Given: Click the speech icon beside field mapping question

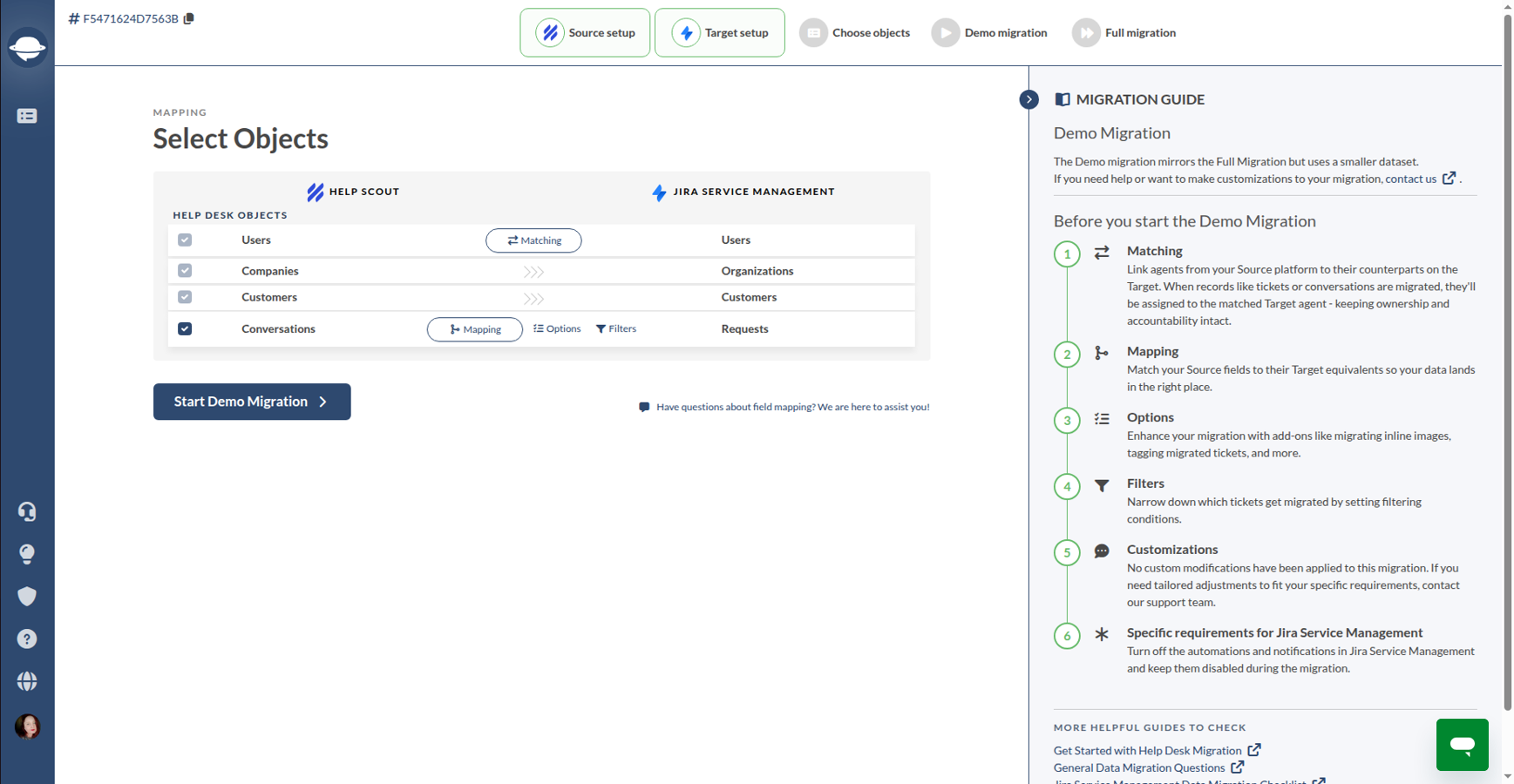Looking at the screenshot, I should [x=644, y=407].
